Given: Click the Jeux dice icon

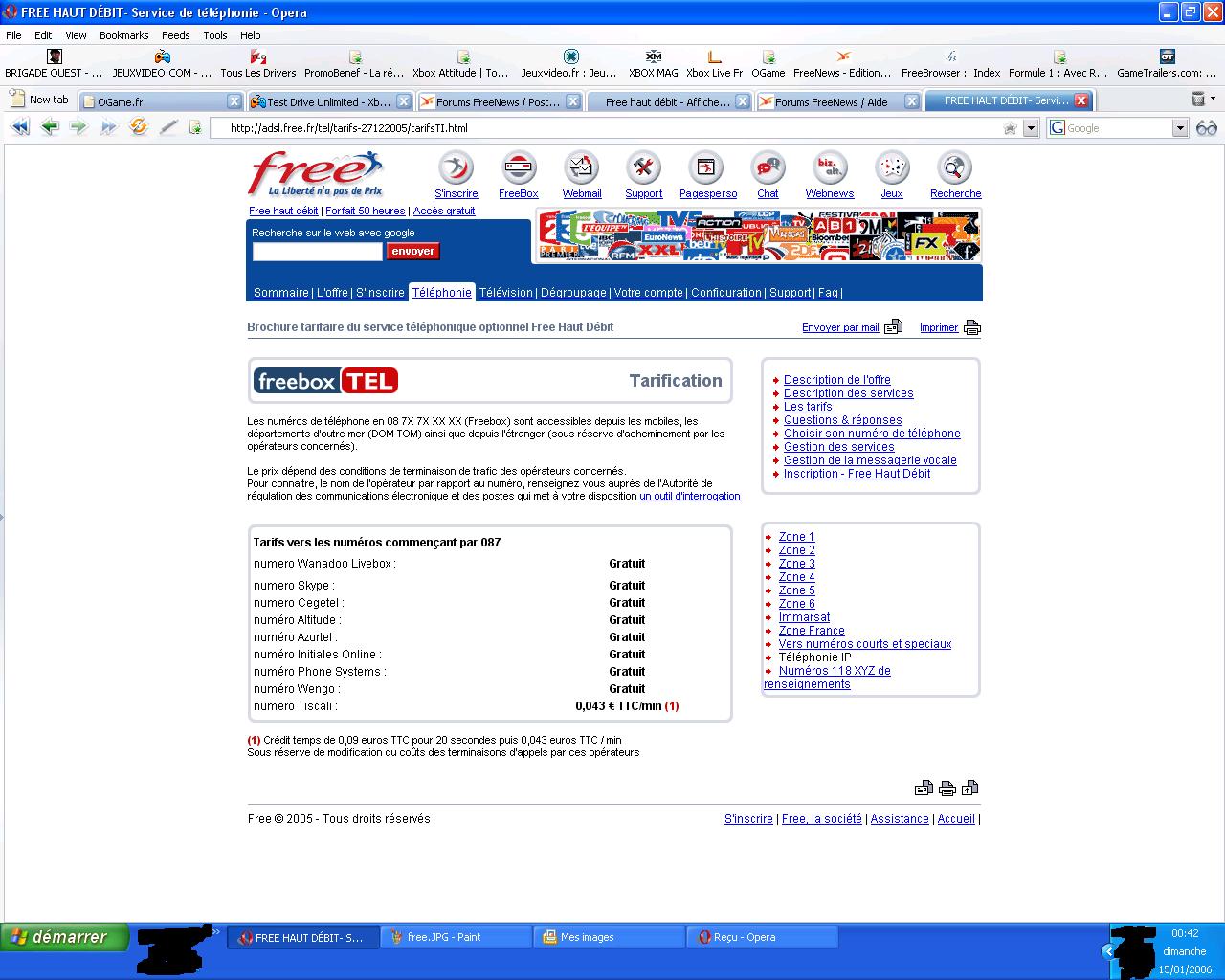Looking at the screenshot, I should point(892,168).
